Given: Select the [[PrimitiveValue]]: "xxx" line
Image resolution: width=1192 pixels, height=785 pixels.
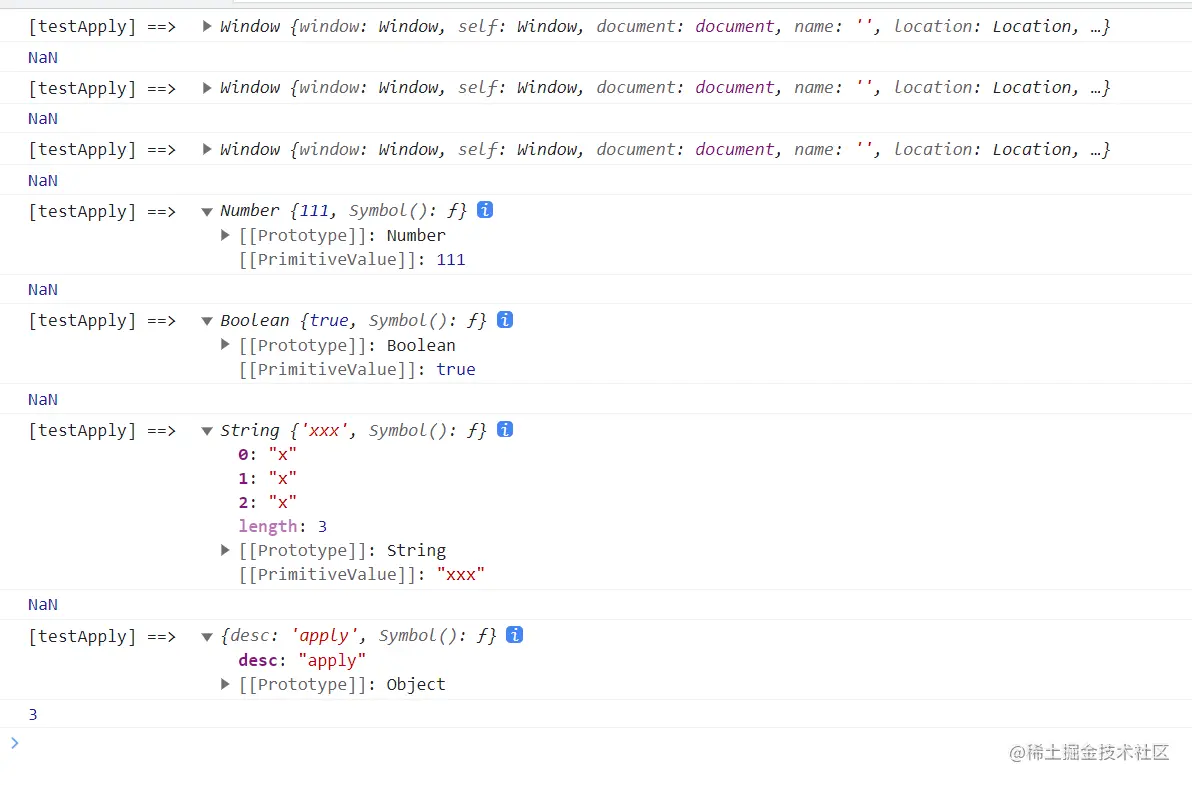Looking at the screenshot, I should (362, 575).
